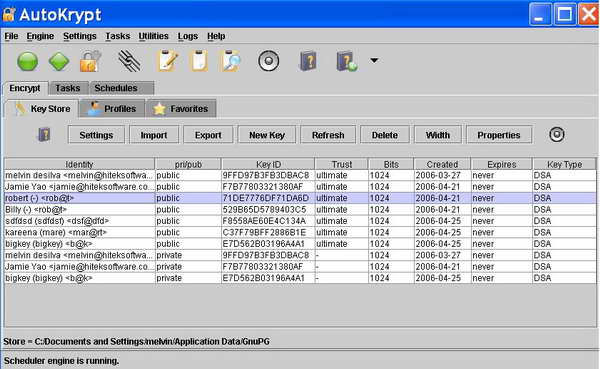Viewport: 600px width, 369px height.
Task: Click the help book with green badge
Action: coord(347,61)
